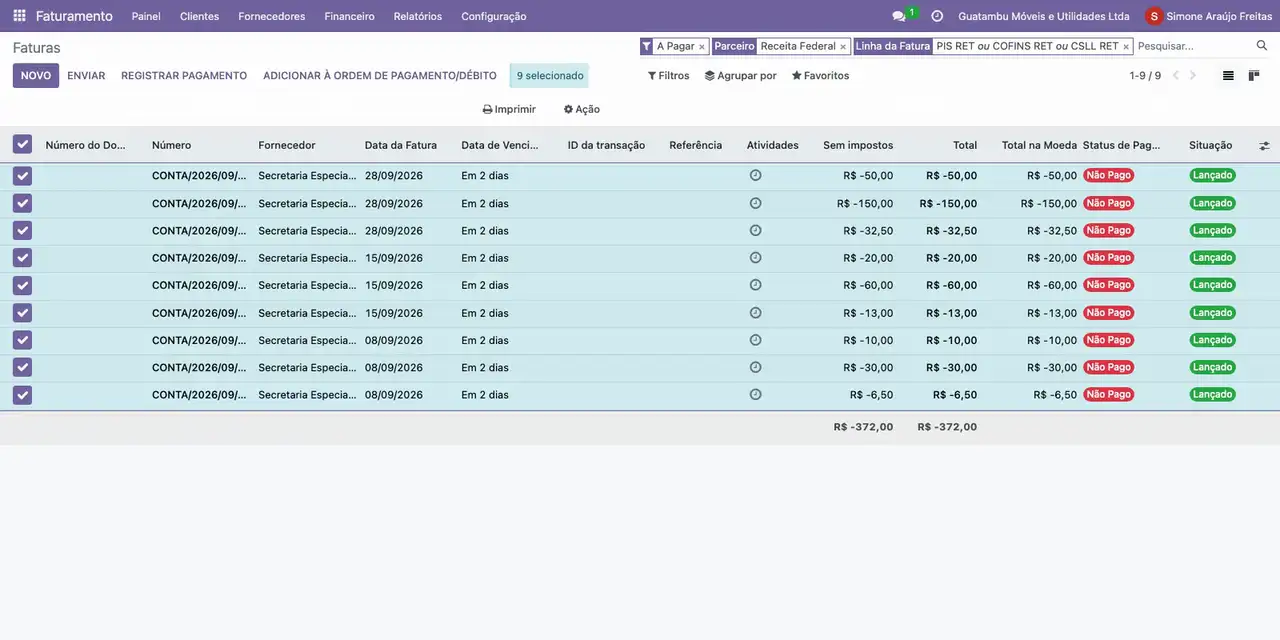Remove the A Pagar filter tag

point(702,47)
